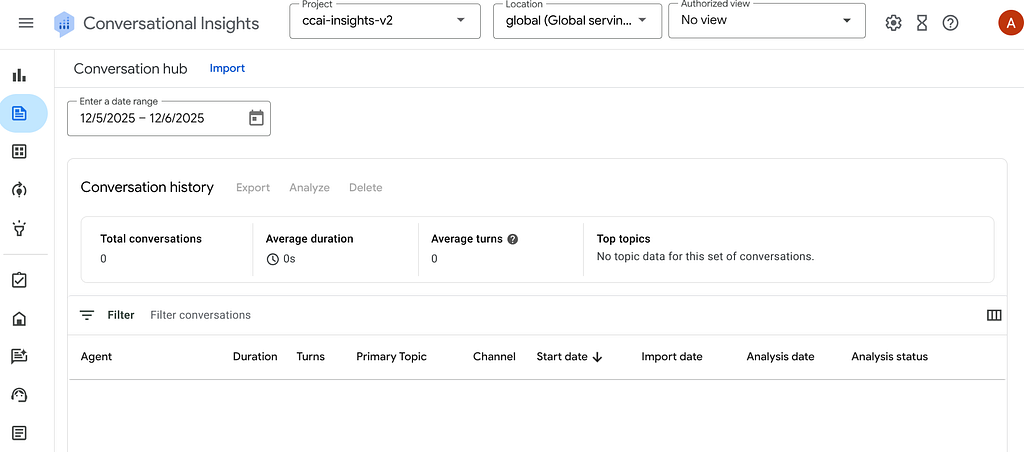Expand the Location dropdown
The width and height of the screenshot is (1024, 452).
click(577, 20)
